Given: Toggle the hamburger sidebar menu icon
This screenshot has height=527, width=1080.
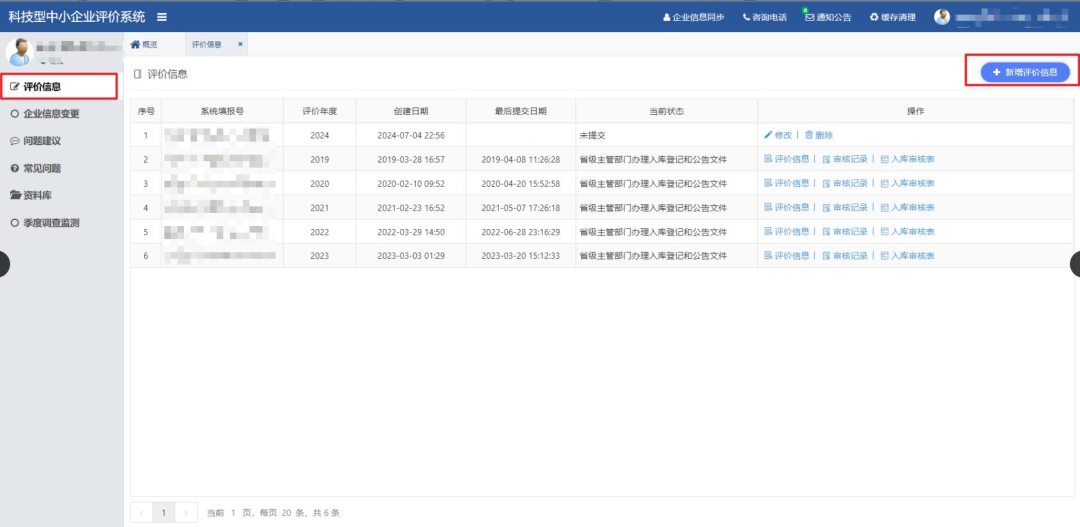Looking at the screenshot, I should pyautogui.click(x=162, y=17).
